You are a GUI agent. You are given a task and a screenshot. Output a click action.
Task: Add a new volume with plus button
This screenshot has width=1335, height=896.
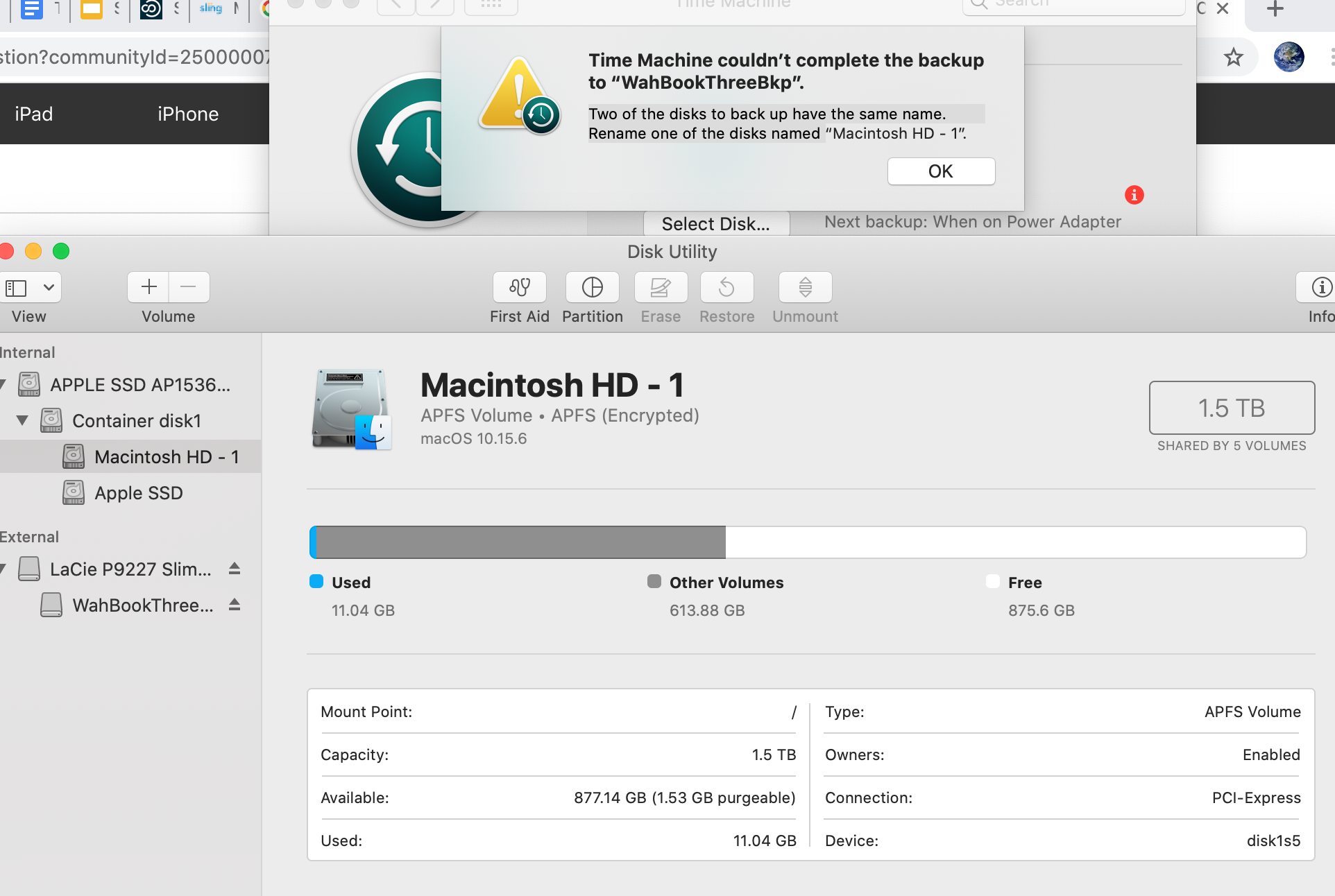tap(148, 287)
